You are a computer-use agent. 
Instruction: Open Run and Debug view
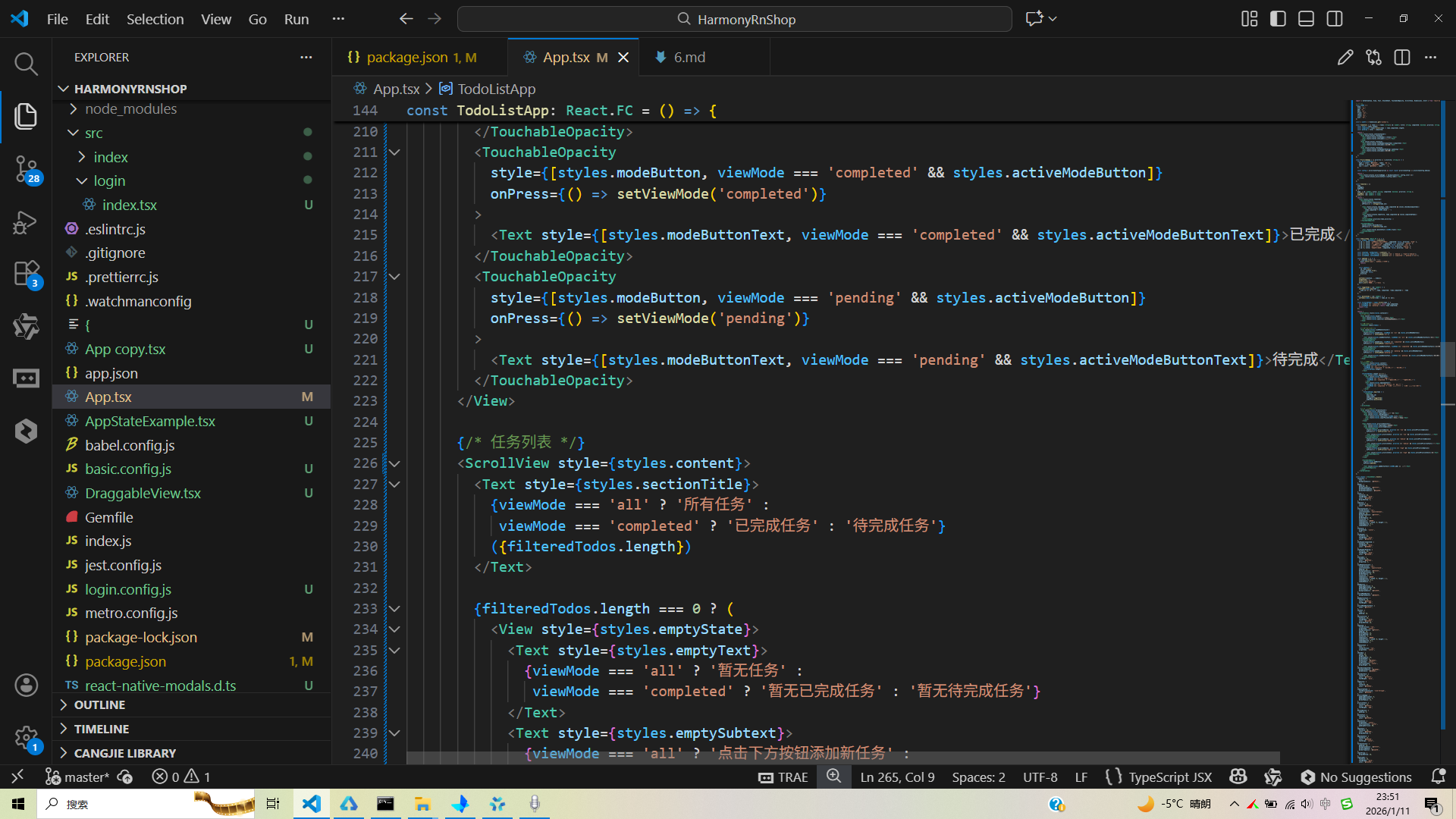[26, 222]
